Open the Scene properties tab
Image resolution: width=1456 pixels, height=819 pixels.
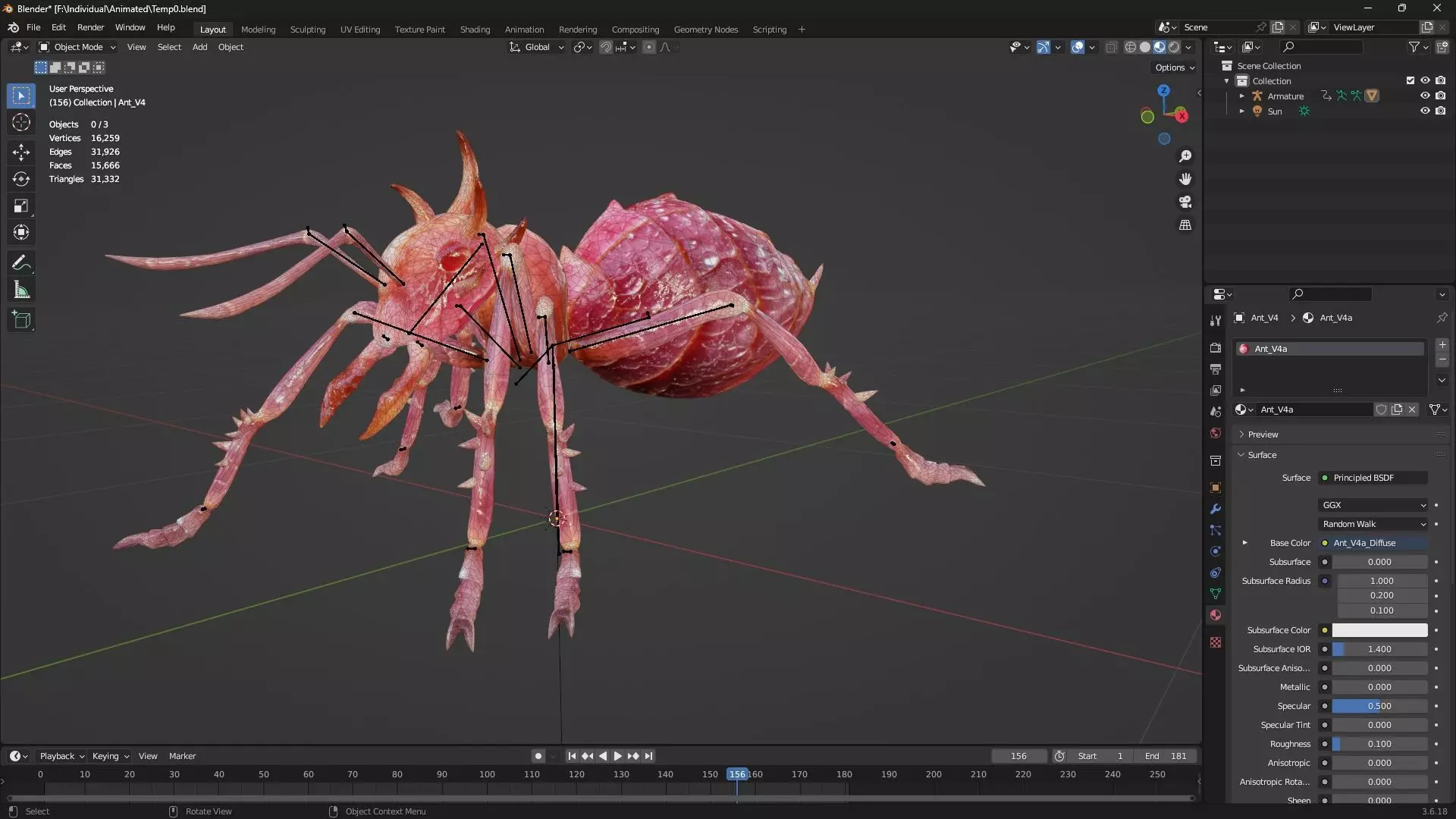1216,411
